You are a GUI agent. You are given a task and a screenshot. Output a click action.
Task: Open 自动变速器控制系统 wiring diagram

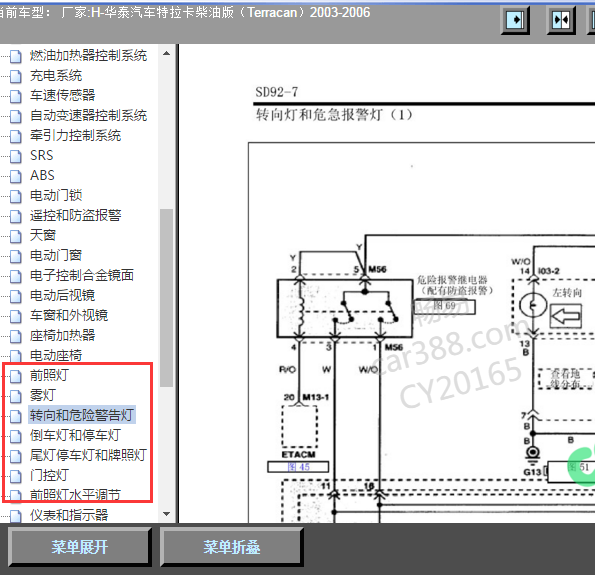[x=88, y=115]
